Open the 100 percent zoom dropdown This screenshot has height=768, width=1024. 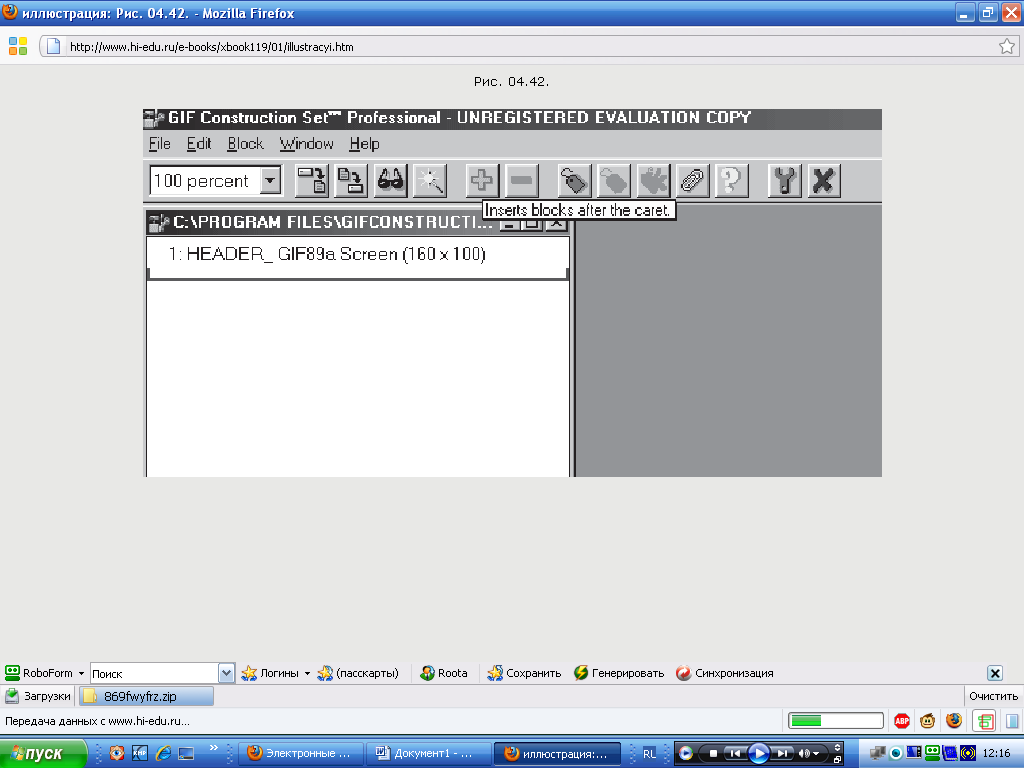[x=270, y=180]
